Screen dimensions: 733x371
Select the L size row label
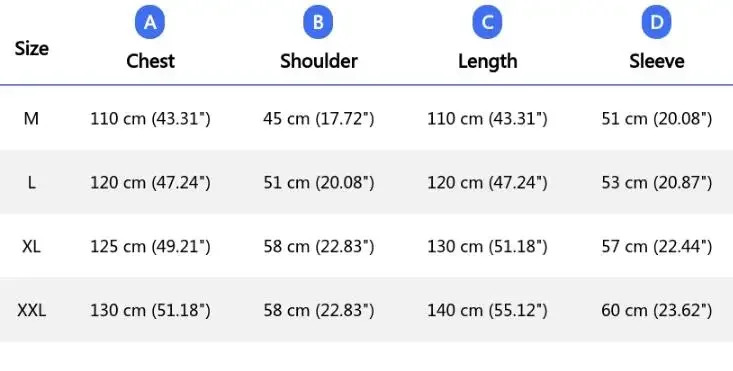point(31,182)
